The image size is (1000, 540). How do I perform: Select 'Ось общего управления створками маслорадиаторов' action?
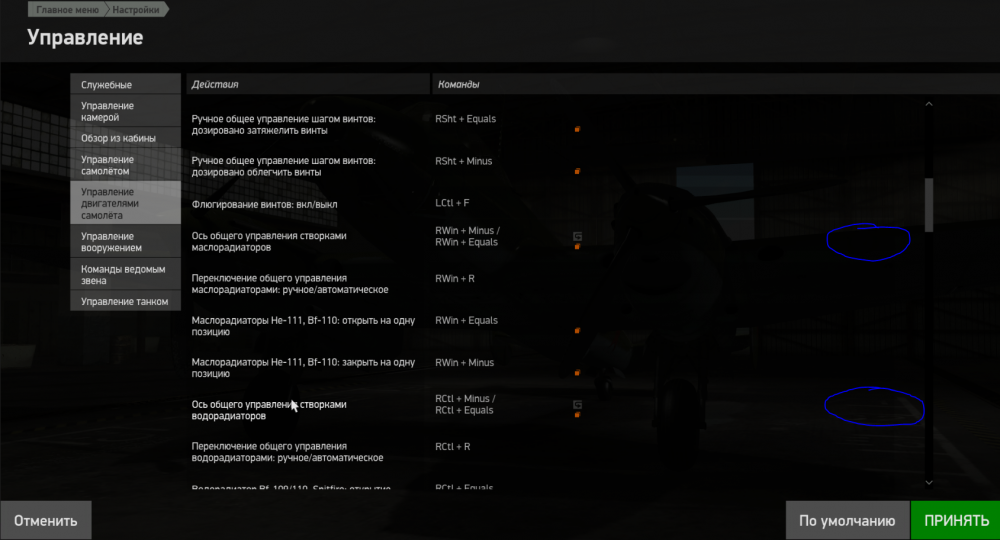pyautogui.click(x=268, y=242)
